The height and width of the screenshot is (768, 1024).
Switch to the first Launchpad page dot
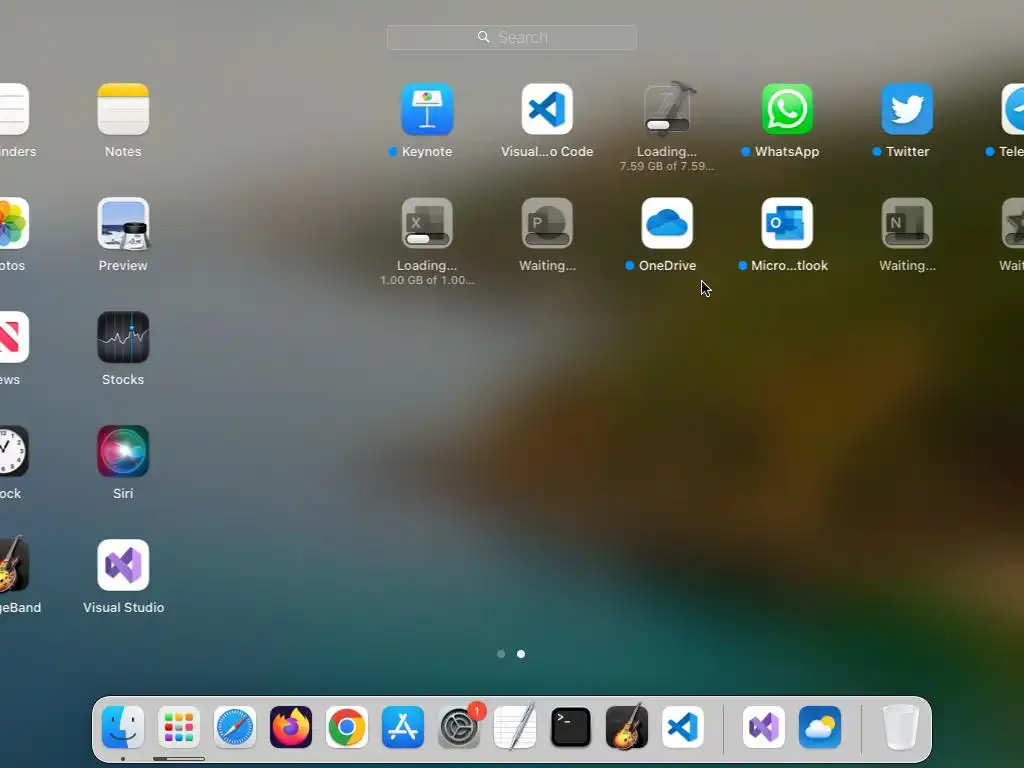tap(501, 654)
